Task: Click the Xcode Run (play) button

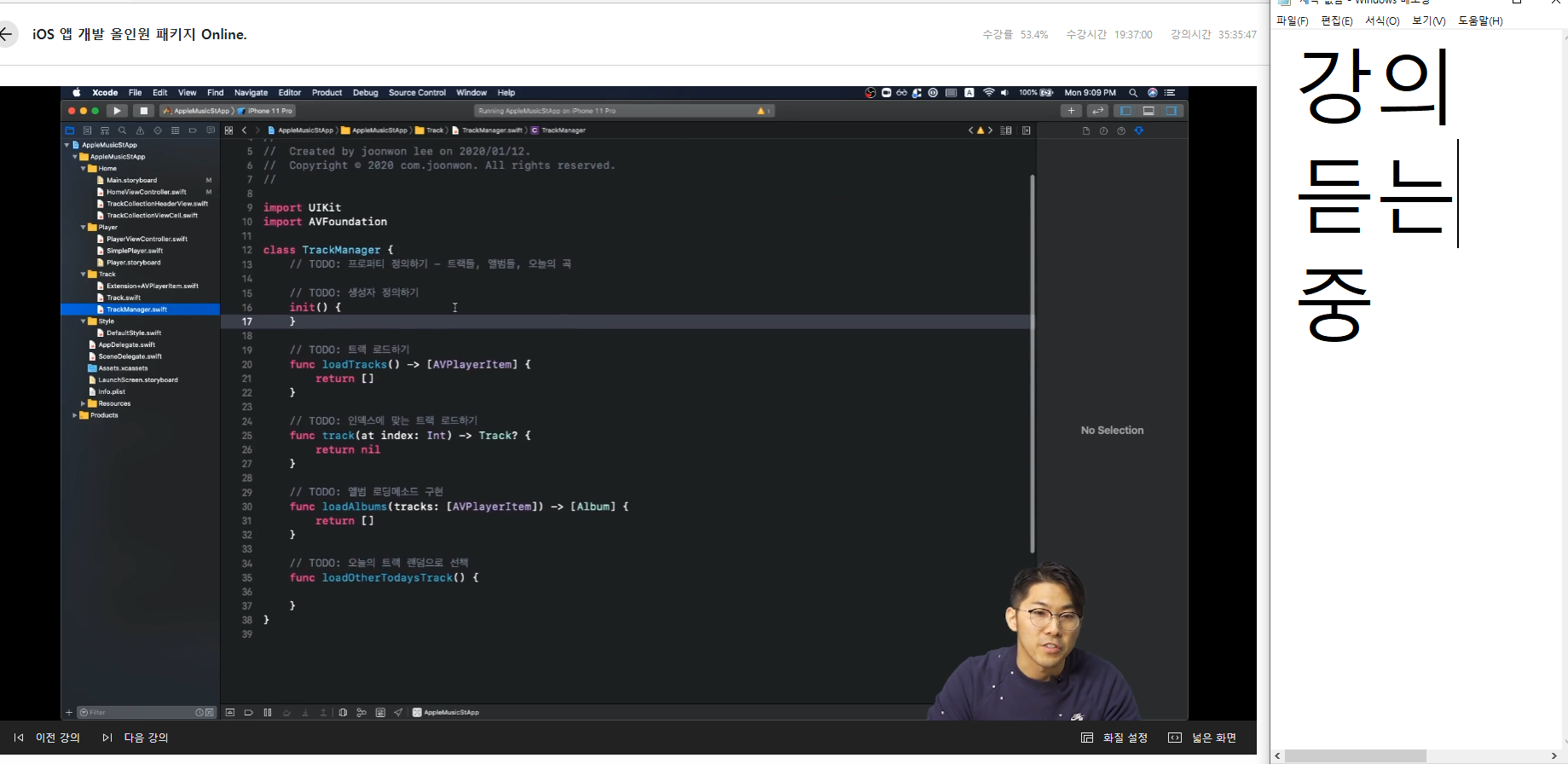Action: (x=118, y=111)
